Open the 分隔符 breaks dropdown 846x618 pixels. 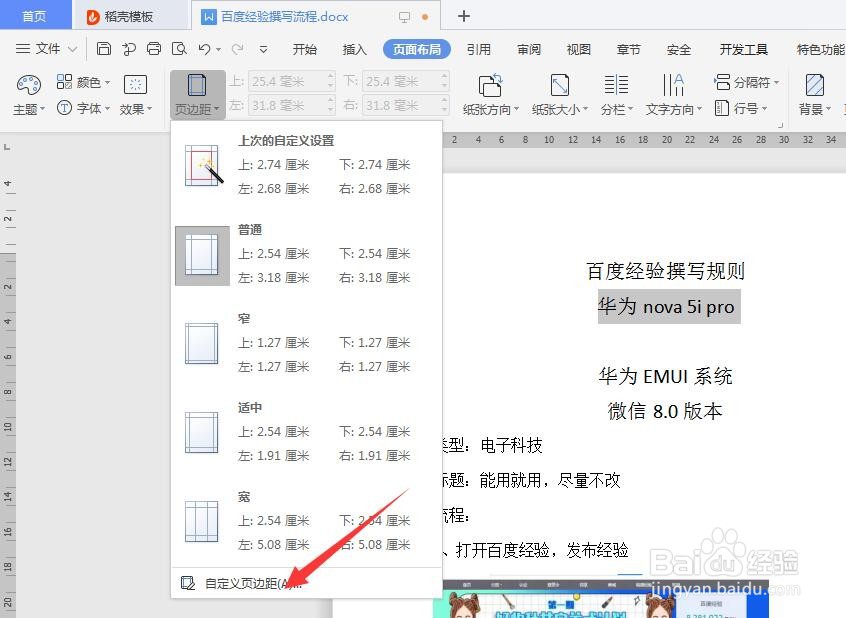[x=746, y=82]
